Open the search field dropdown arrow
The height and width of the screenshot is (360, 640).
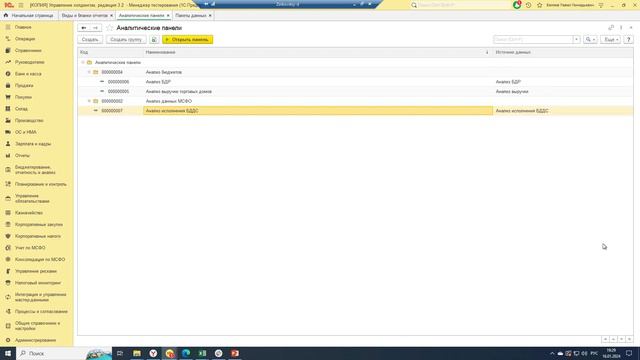coord(576,40)
